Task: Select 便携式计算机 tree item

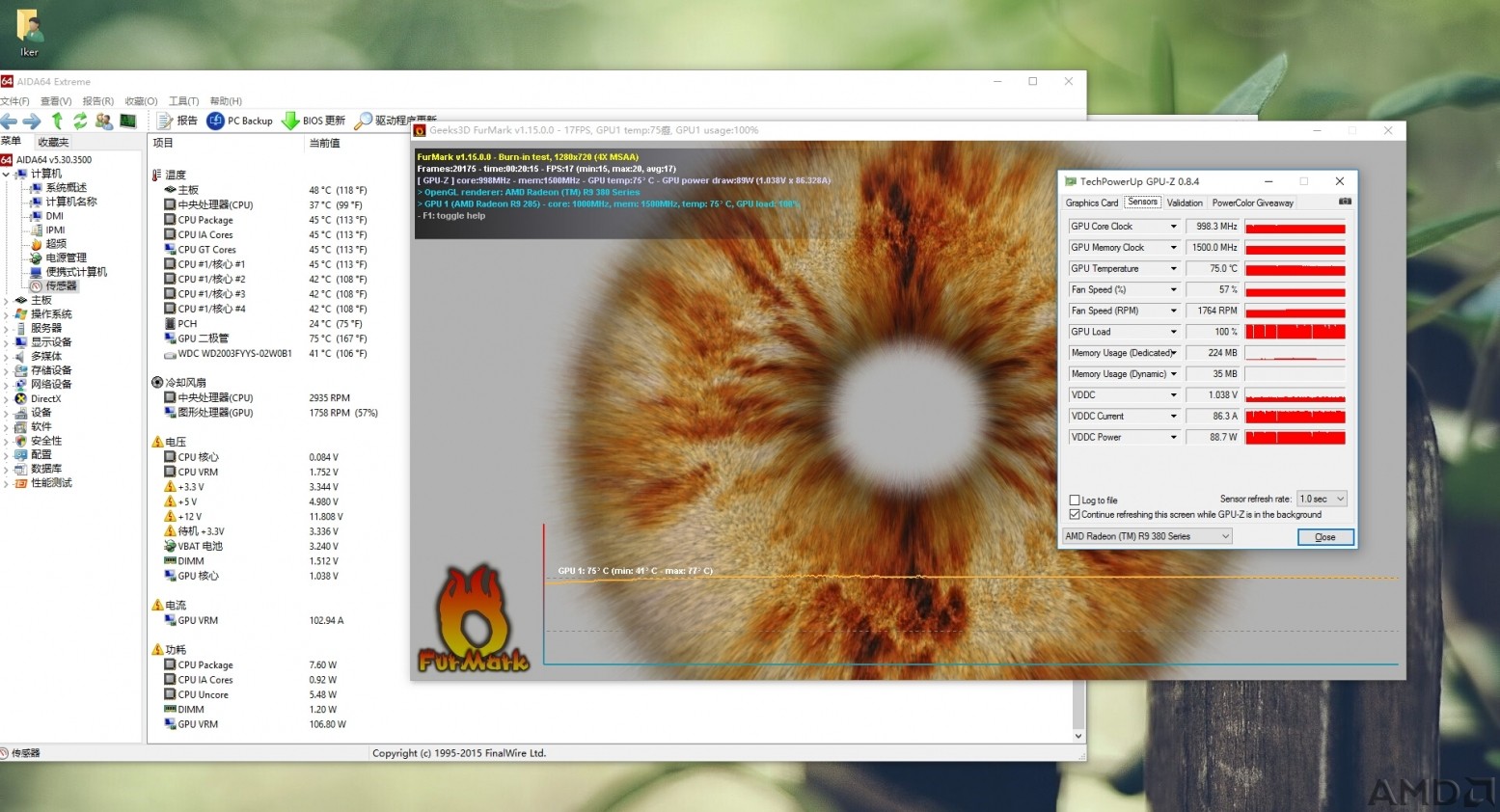Action: 76,272
